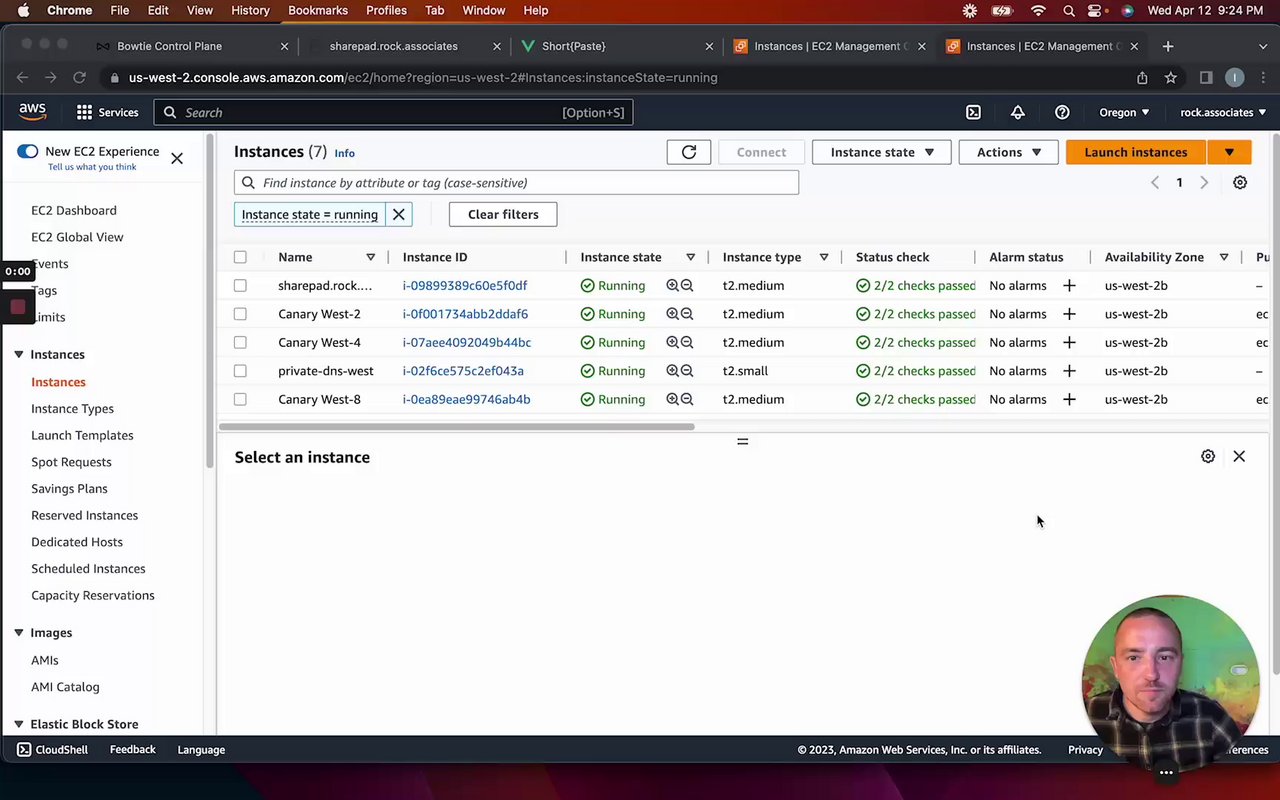This screenshot has height=800, width=1280.
Task: Open the details panel settings gear
Action: point(1208,457)
